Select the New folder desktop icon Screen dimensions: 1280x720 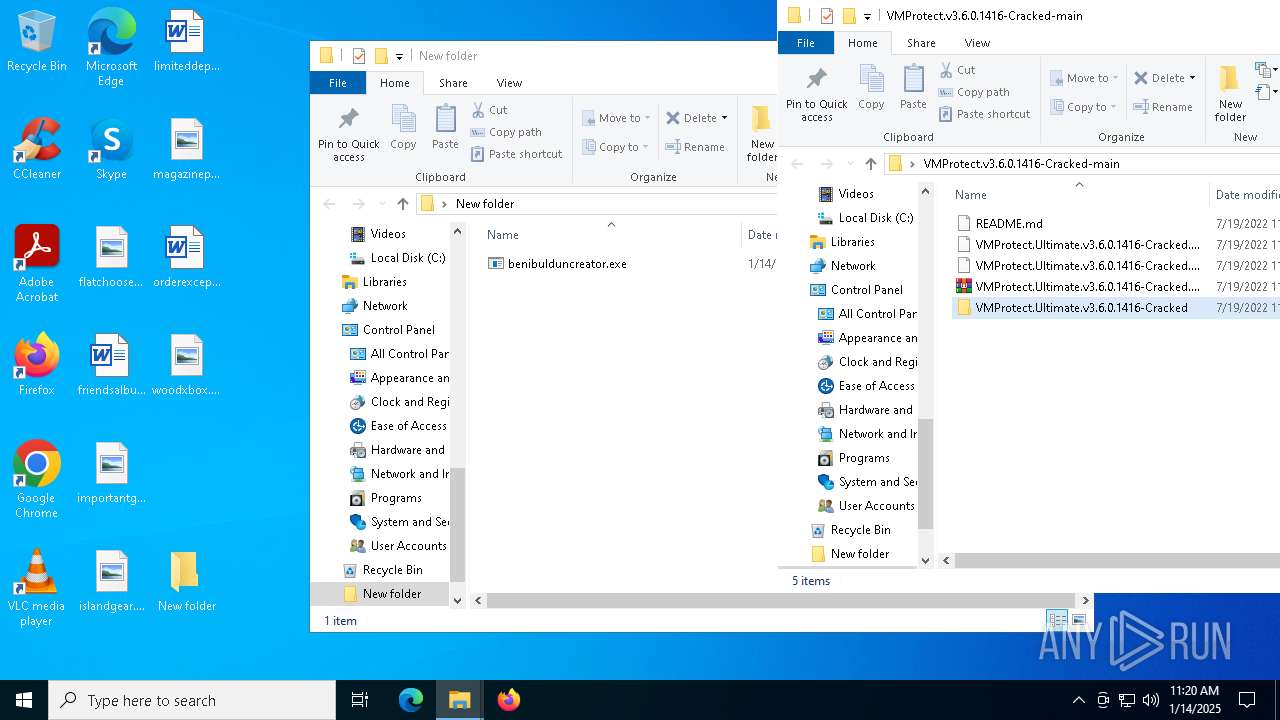point(186,581)
